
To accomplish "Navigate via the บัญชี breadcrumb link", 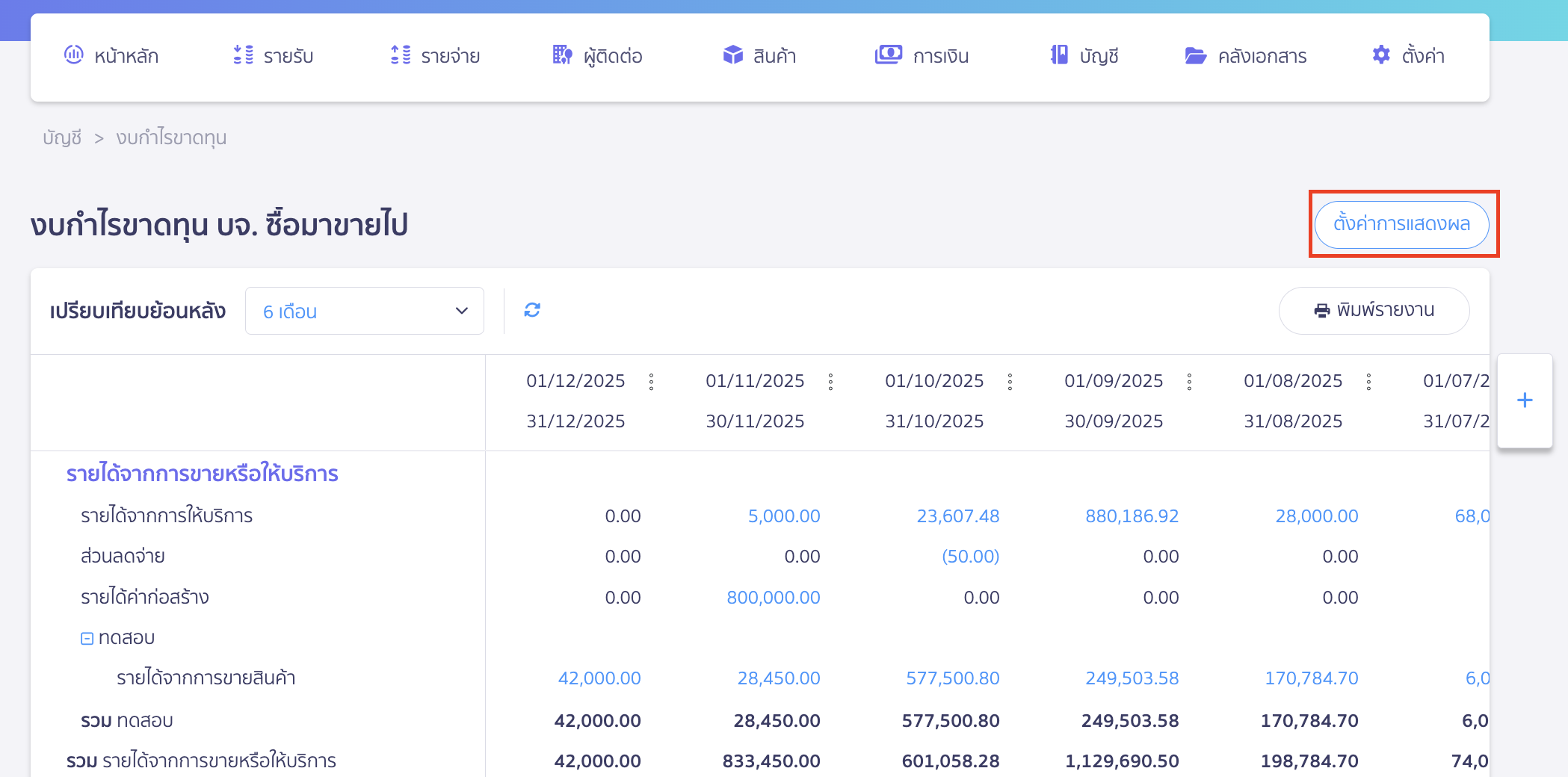I will click(x=61, y=137).
